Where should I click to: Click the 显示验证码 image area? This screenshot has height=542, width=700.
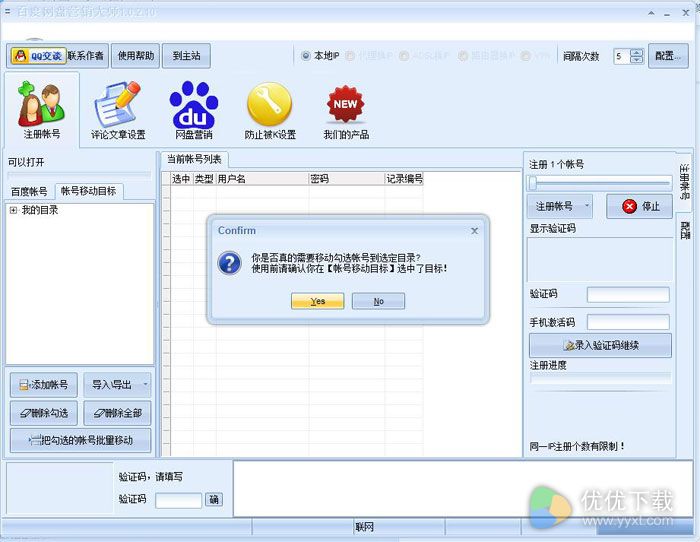600,259
